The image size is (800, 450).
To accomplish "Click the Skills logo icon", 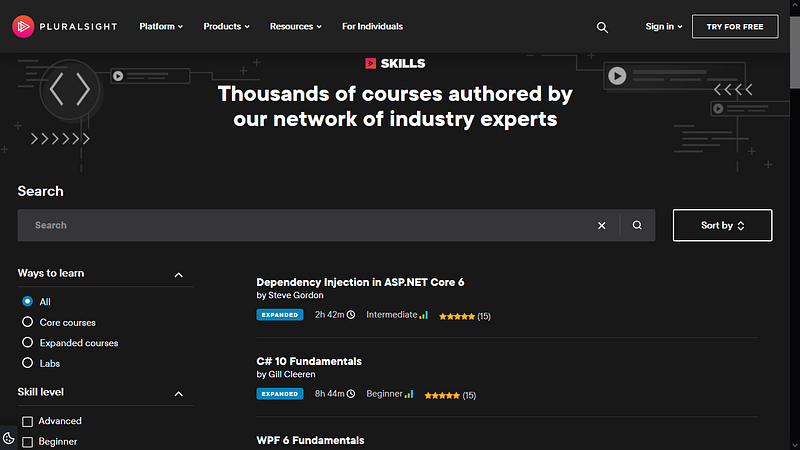I will click(x=370, y=63).
